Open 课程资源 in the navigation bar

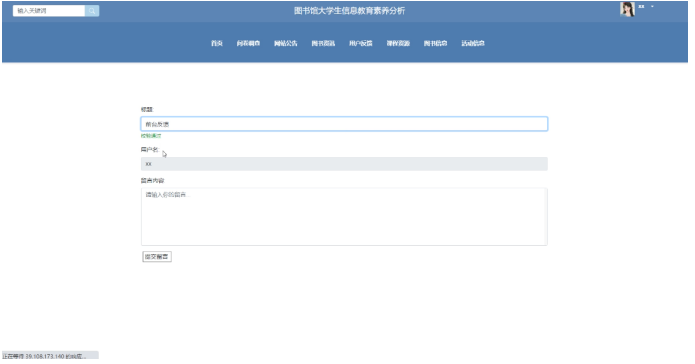398,43
